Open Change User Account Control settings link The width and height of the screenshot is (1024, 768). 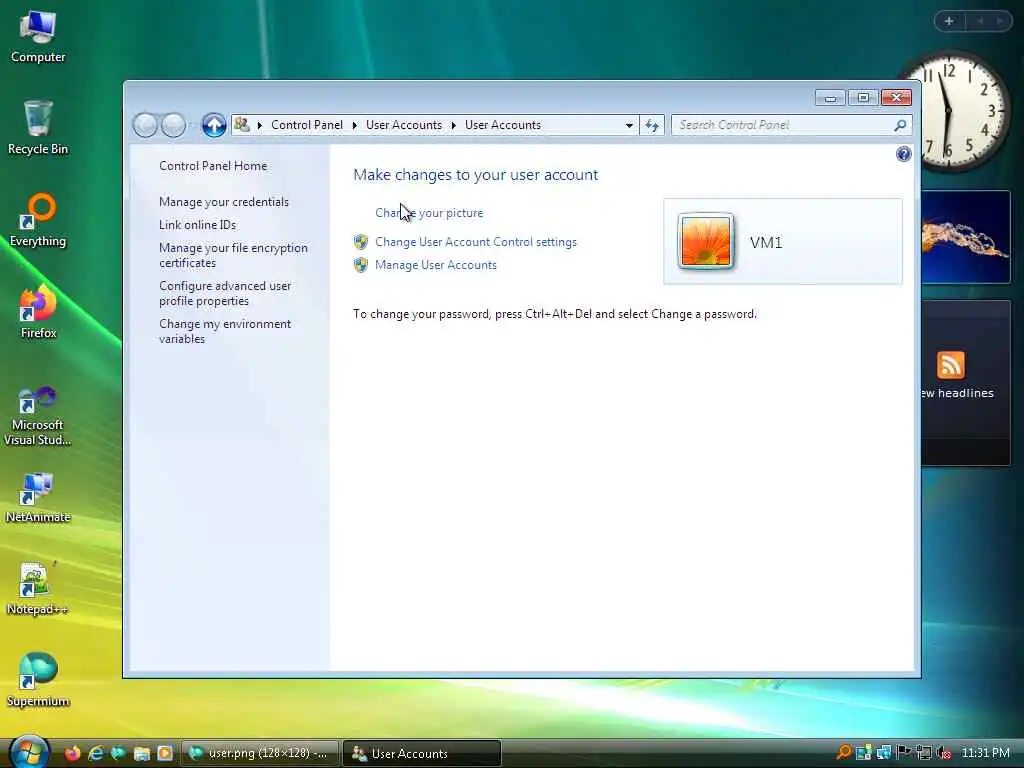point(475,242)
